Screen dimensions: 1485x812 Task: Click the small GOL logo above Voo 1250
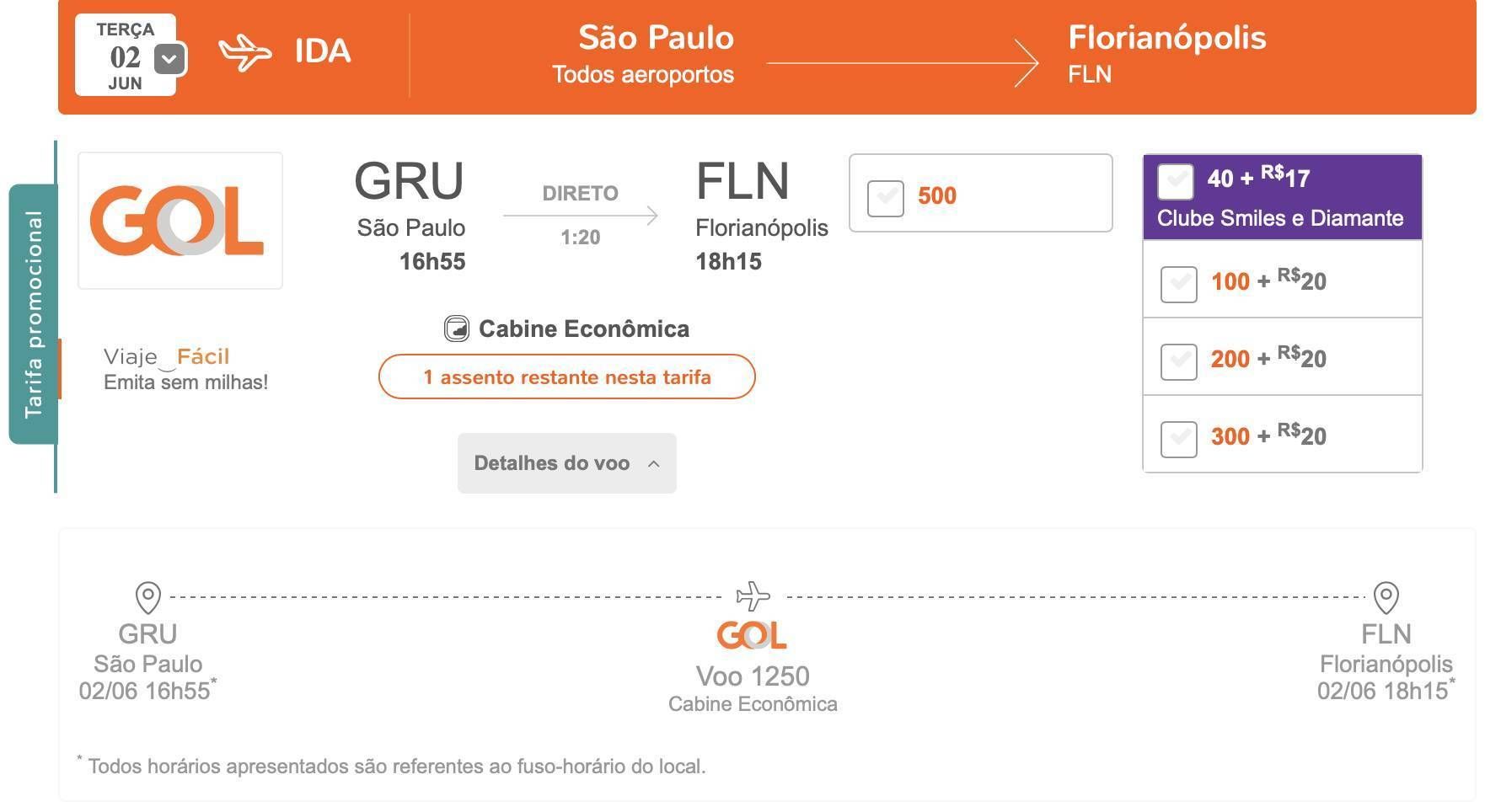coord(752,635)
